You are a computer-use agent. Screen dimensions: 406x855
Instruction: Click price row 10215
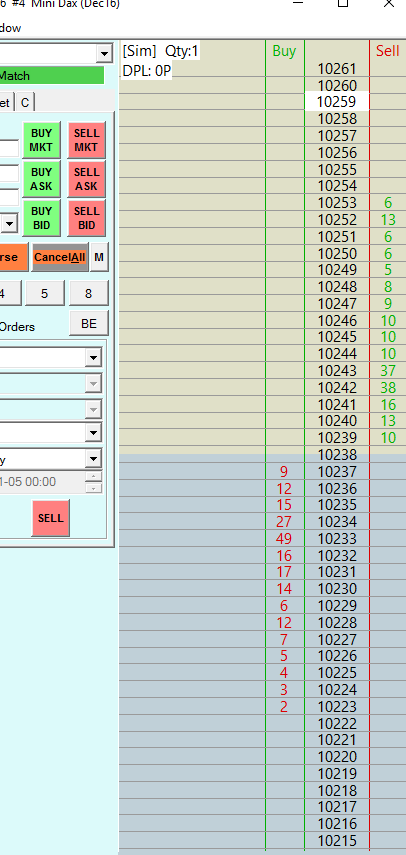tap(337, 841)
